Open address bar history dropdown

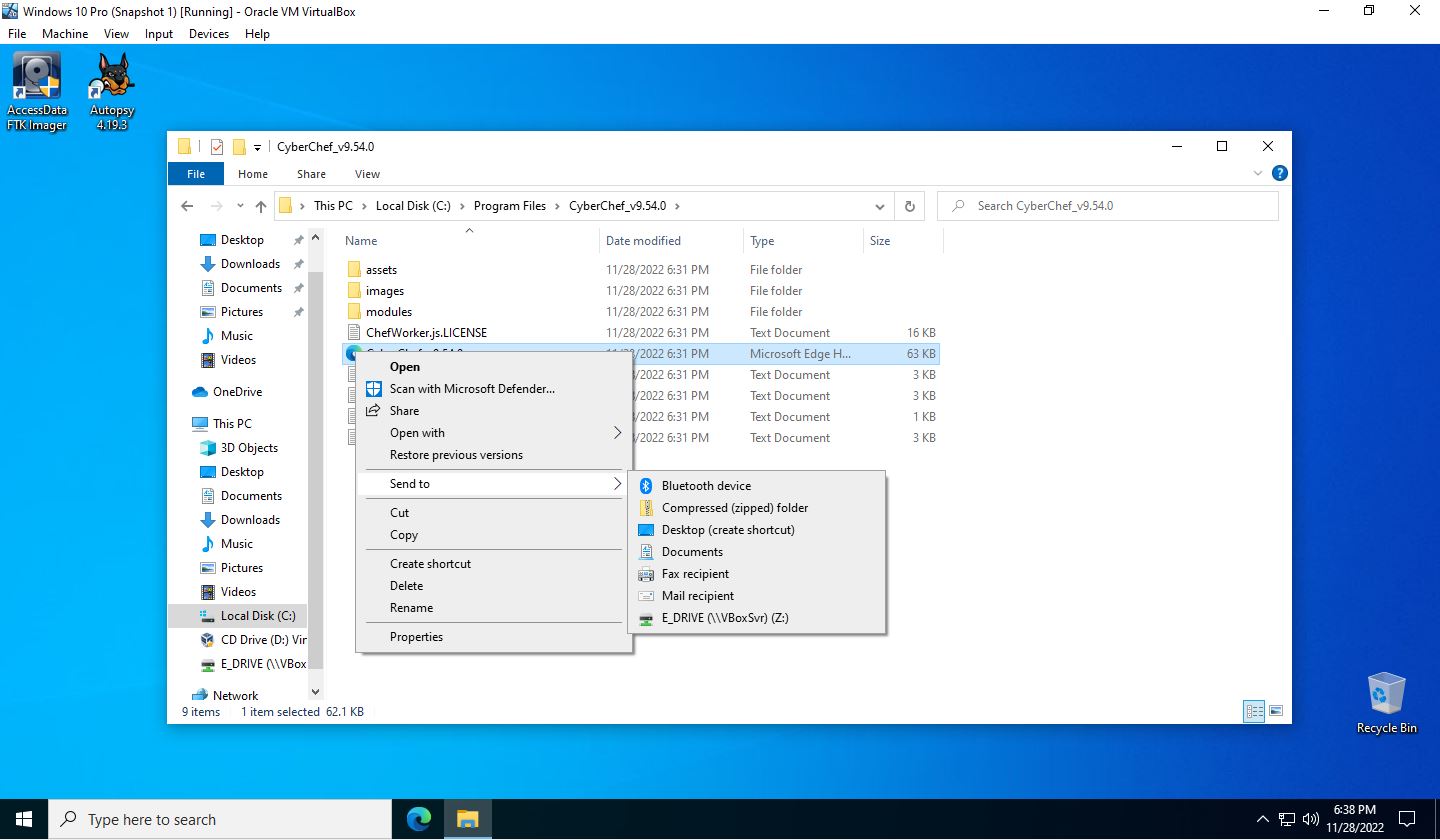point(880,207)
